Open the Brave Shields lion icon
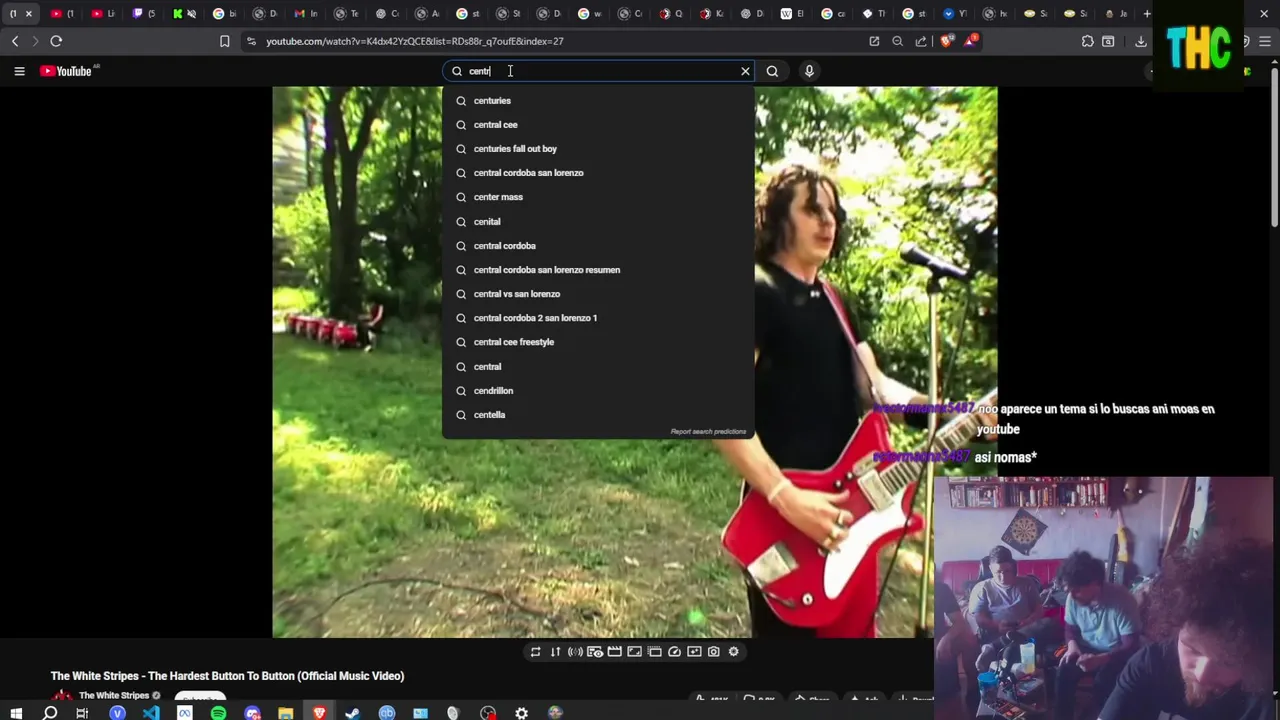1280x720 pixels. tap(947, 41)
